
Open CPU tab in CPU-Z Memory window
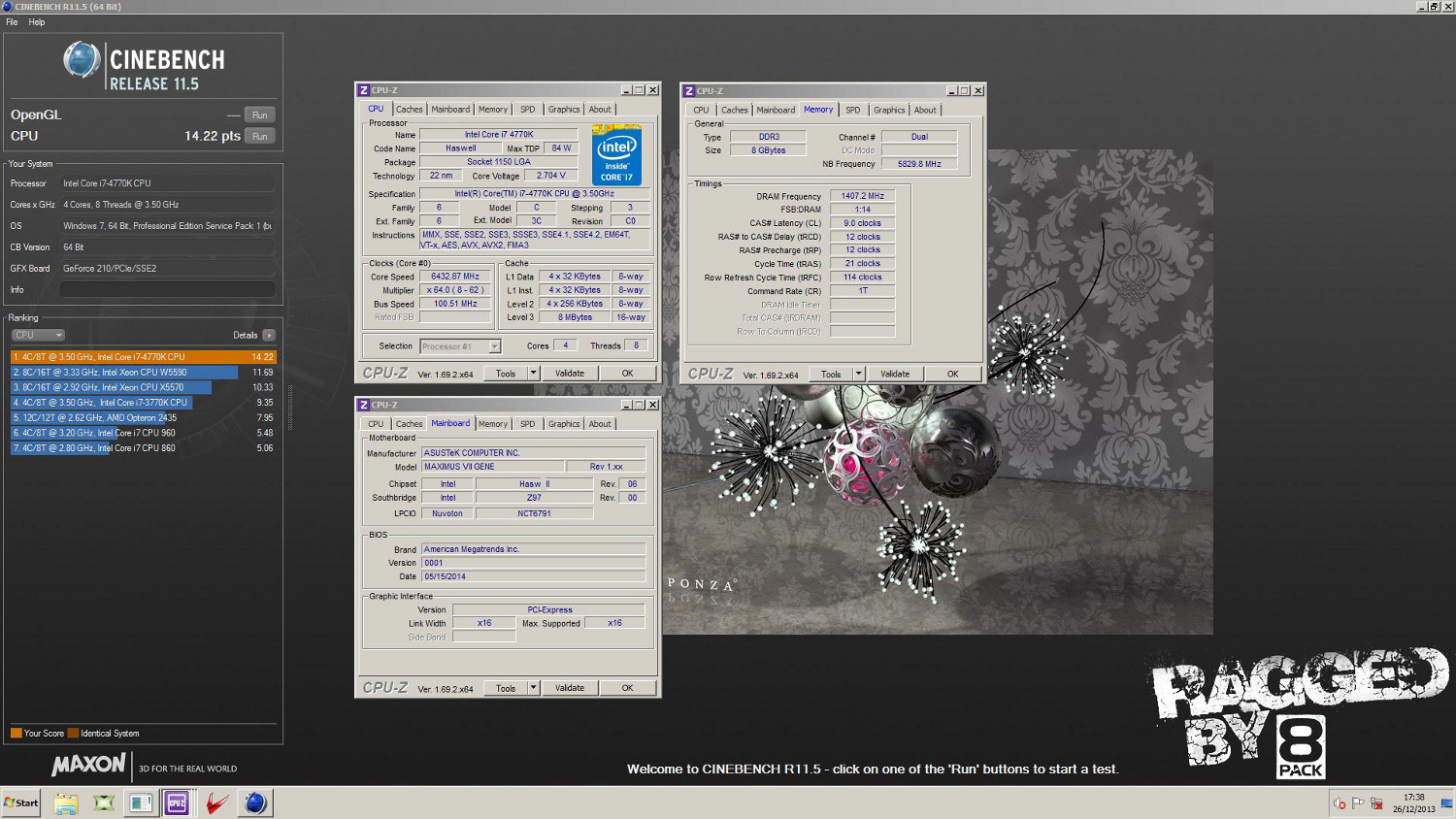click(x=701, y=110)
